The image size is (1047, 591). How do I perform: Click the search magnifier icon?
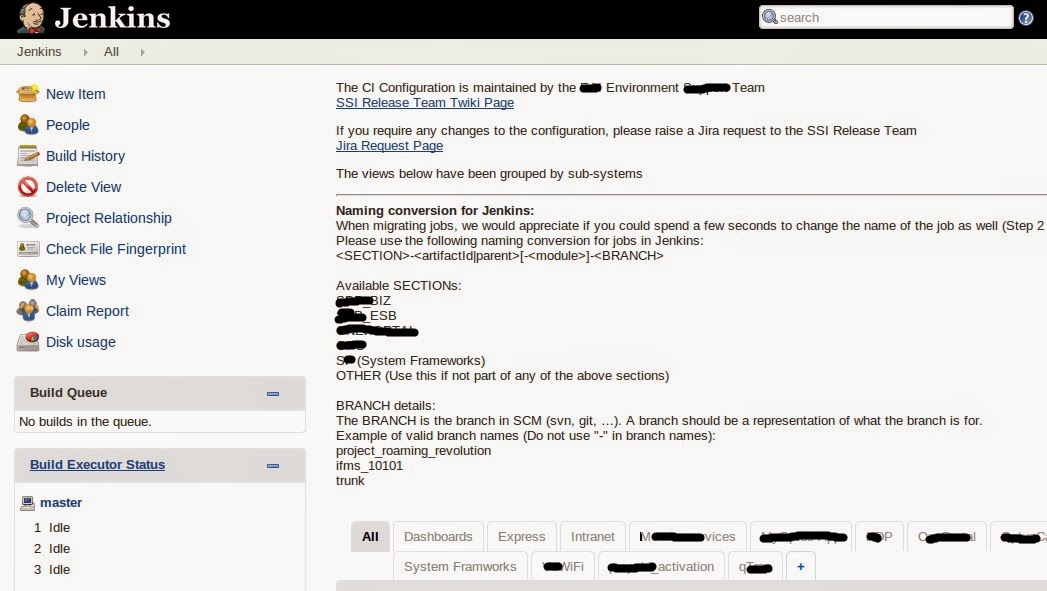point(770,17)
